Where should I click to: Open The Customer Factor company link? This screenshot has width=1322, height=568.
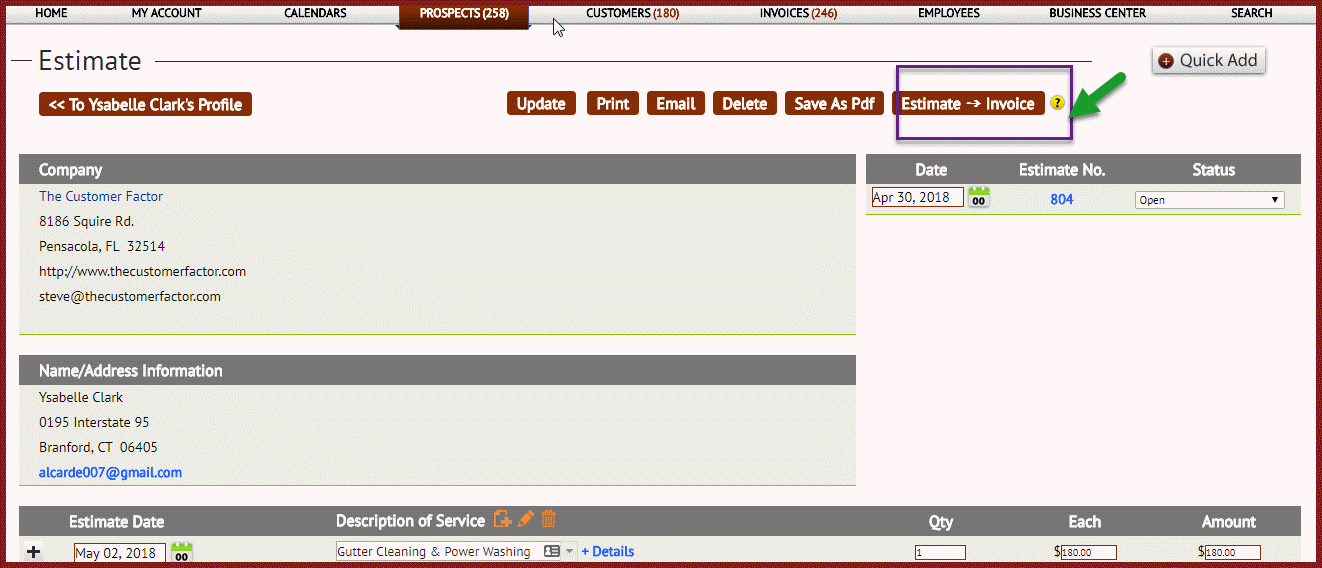[101, 196]
